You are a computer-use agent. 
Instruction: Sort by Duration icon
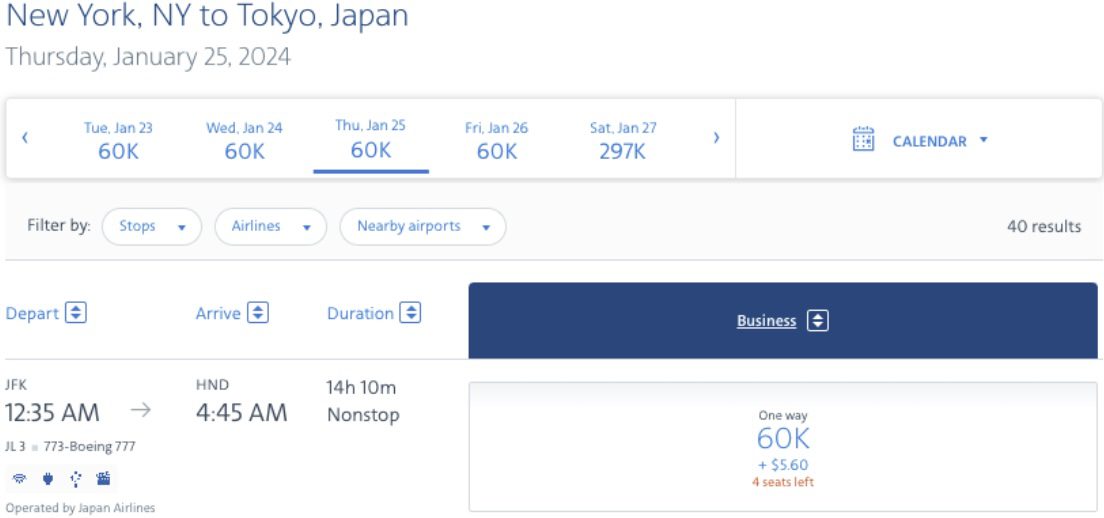(410, 312)
